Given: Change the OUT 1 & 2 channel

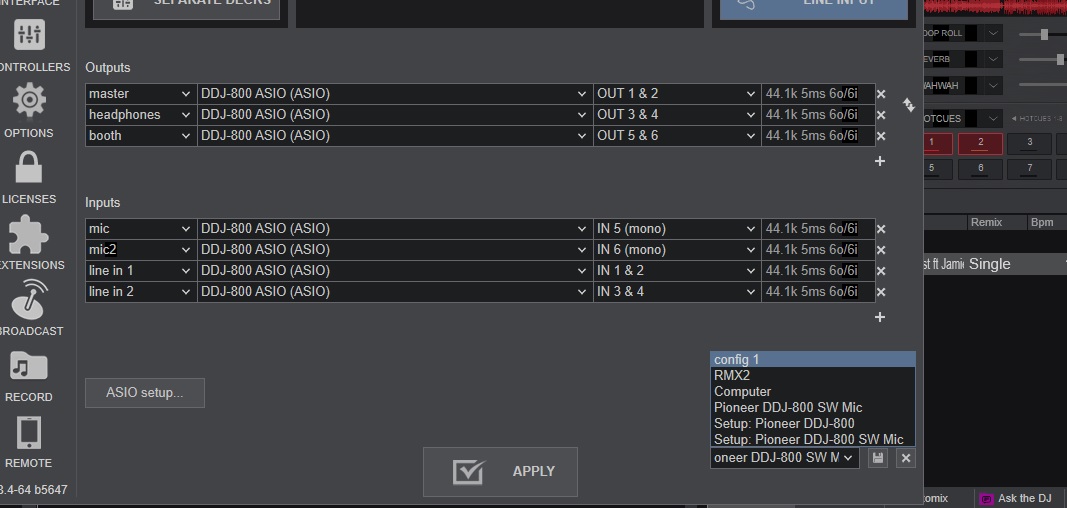Looking at the screenshot, I should tap(677, 94).
